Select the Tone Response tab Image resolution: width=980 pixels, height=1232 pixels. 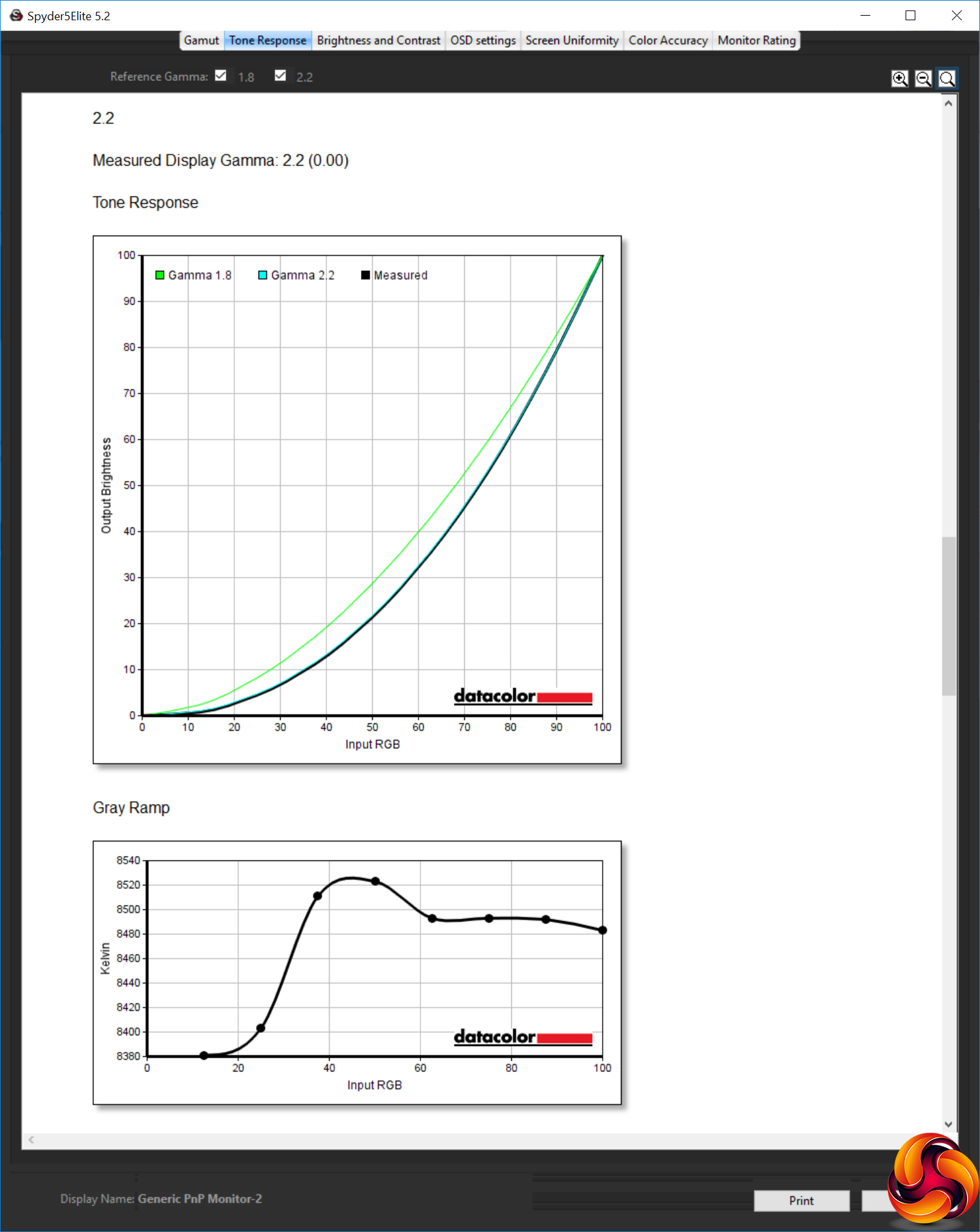[268, 40]
